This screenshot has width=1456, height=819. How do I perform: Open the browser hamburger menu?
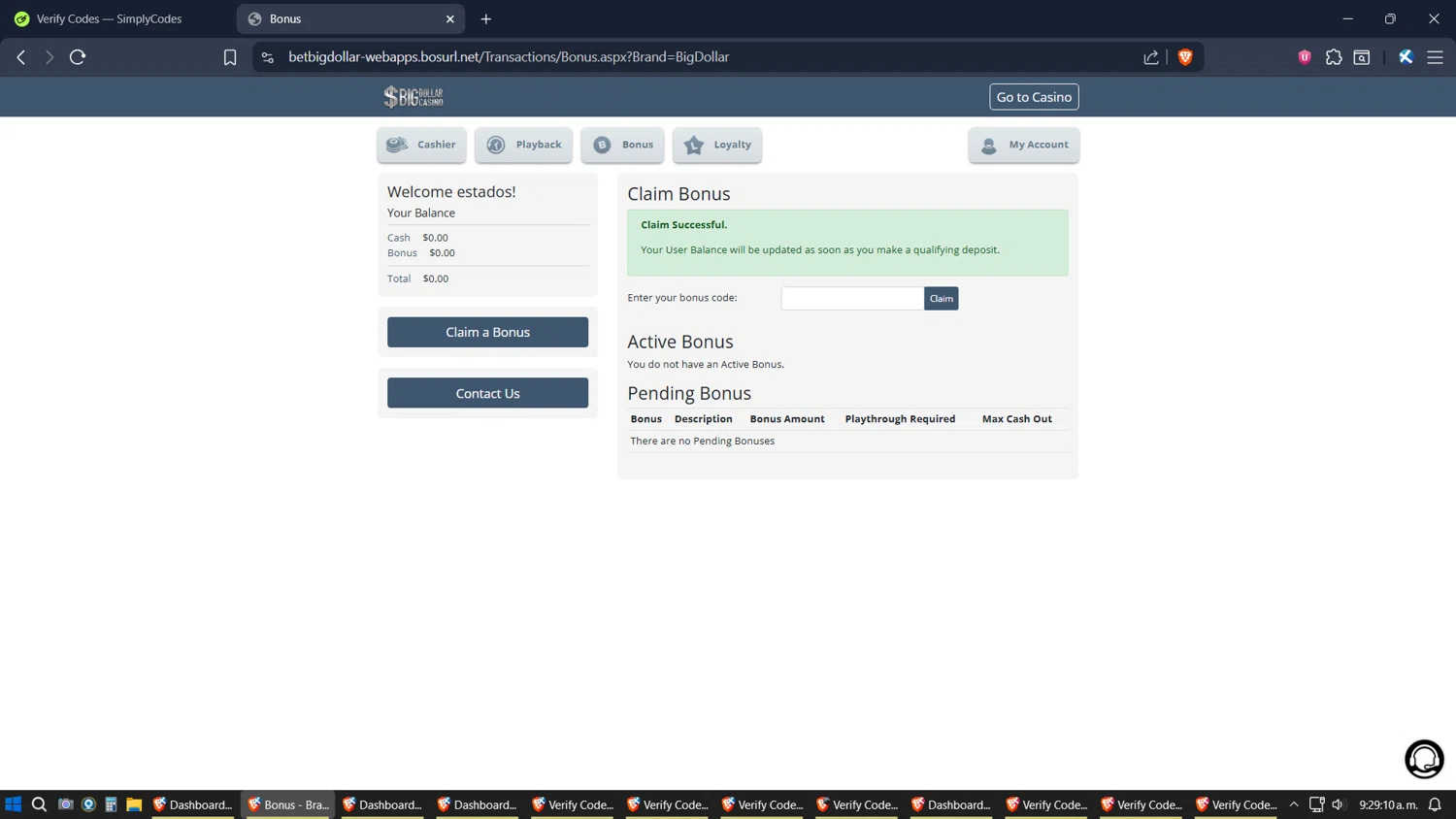click(x=1435, y=57)
